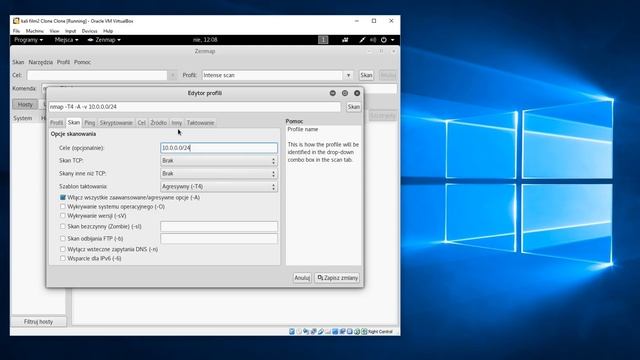Click Zombie scan (-sI) text field
The height and width of the screenshot is (360, 640).
click(219, 227)
